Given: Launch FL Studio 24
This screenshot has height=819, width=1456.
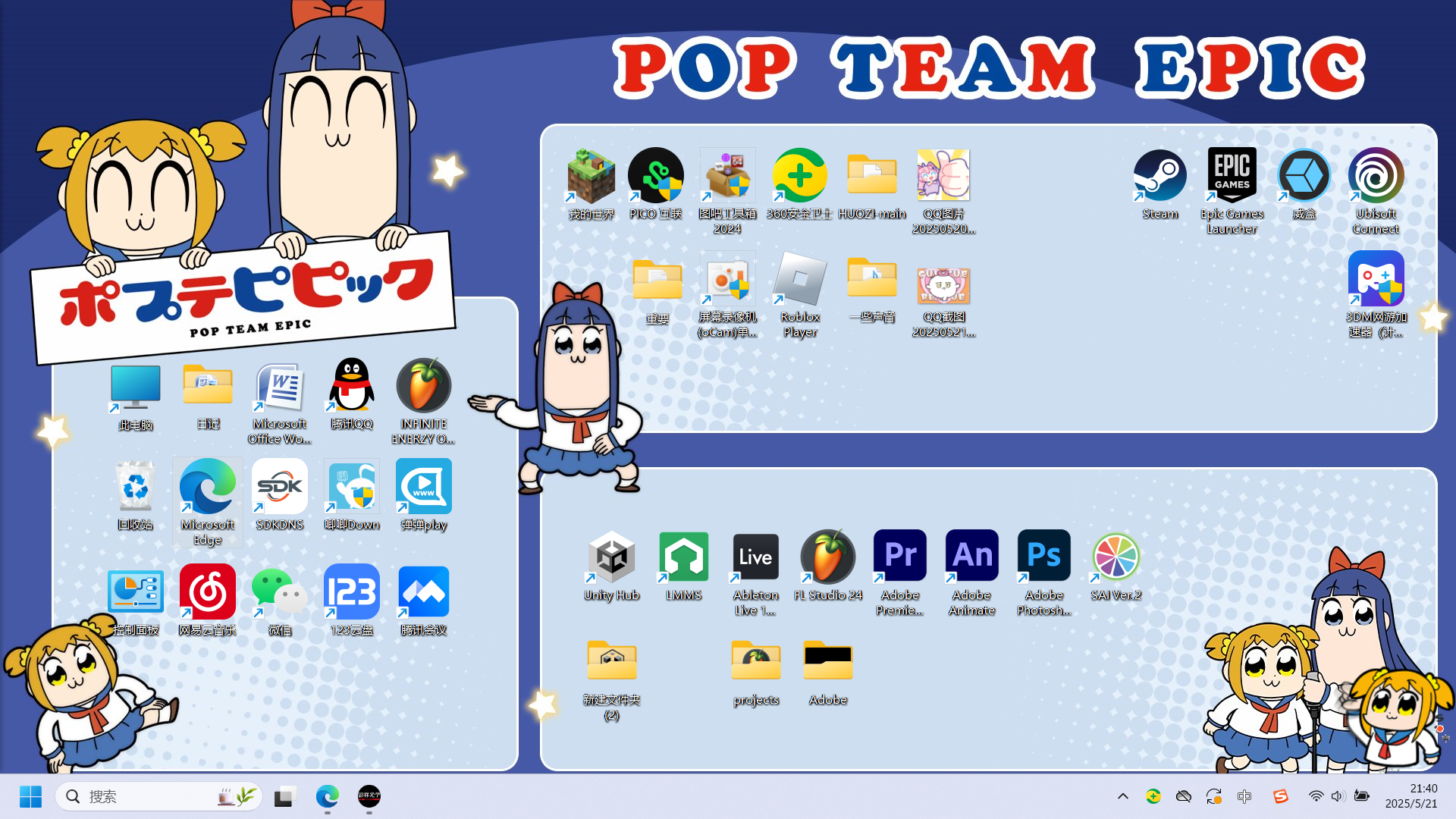Looking at the screenshot, I should pos(828,566).
